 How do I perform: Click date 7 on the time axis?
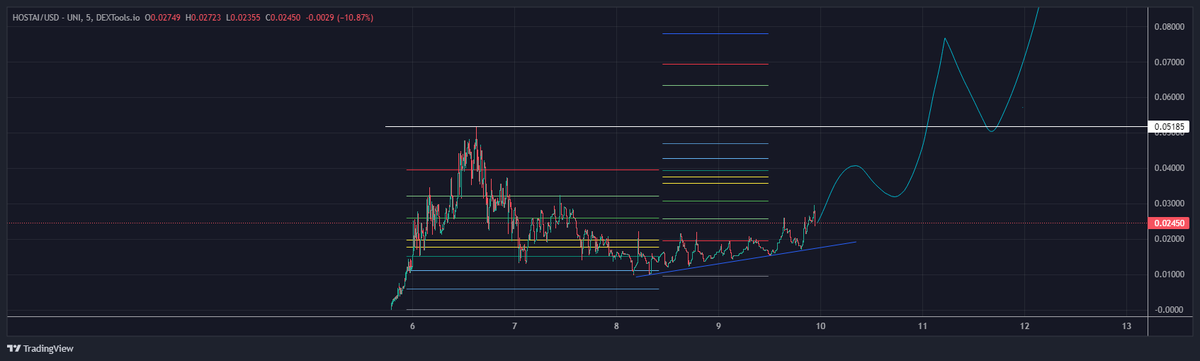pyautogui.click(x=514, y=327)
